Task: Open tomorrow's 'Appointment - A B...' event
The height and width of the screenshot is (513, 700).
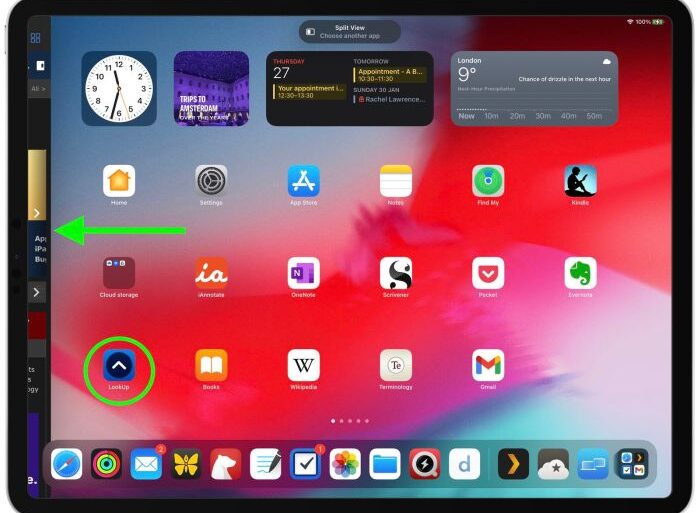Action: pos(390,75)
